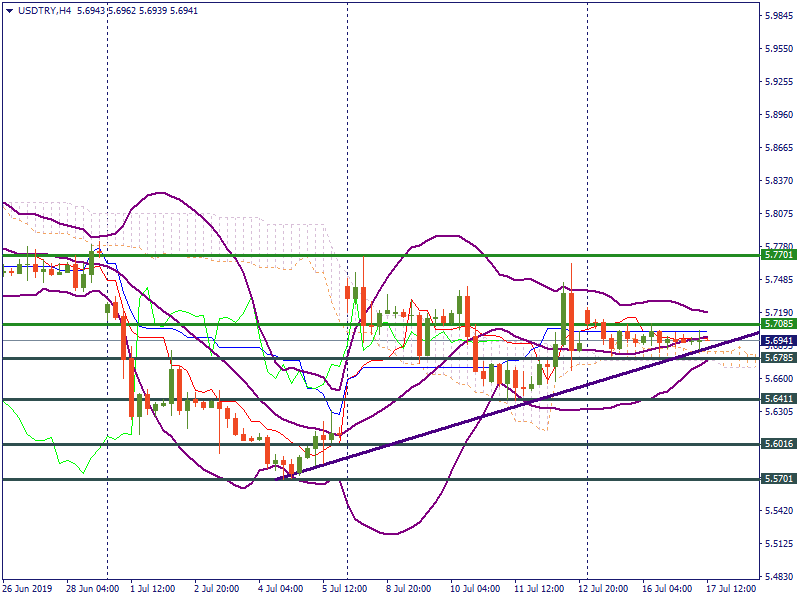The height and width of the screenshot is (600, 800).
Task: Select the 5.7085 green price level label
Action: pyautogui.click(x=778, y=324)
